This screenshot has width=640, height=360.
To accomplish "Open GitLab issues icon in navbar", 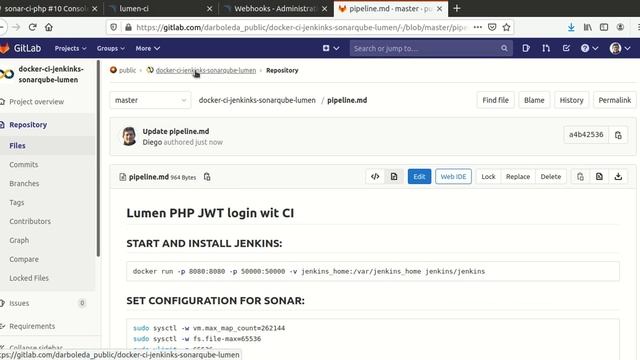I will [526, 48].
